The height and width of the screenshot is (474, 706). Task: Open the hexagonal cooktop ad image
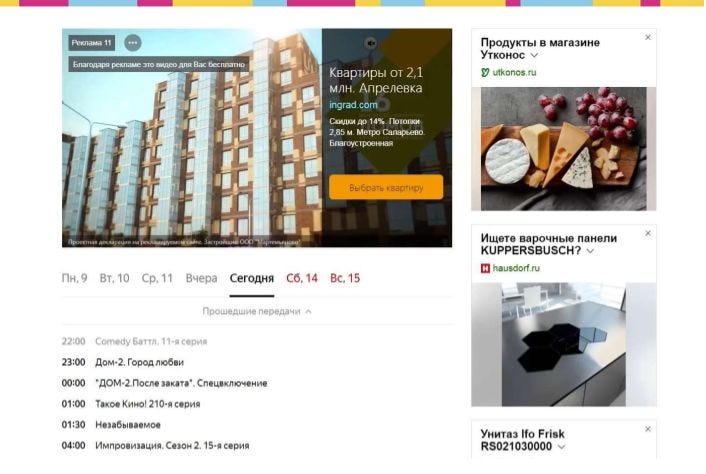click(564, 344)
